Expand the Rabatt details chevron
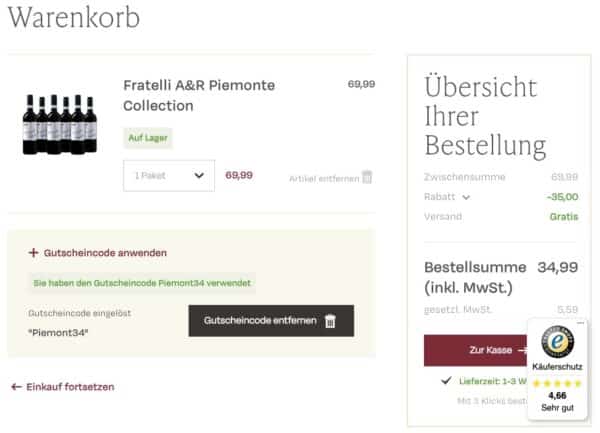Viewport: 600px width, 433px height. 466,197
